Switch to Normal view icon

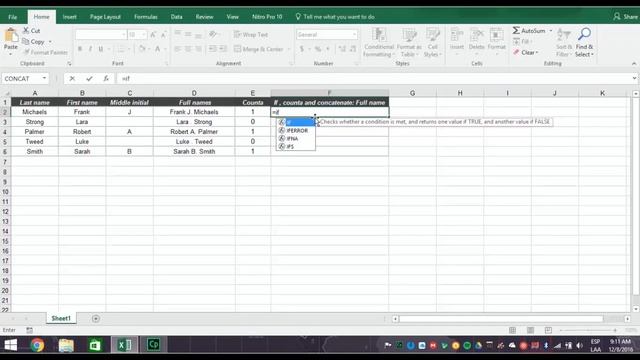[x=512, y=330]
